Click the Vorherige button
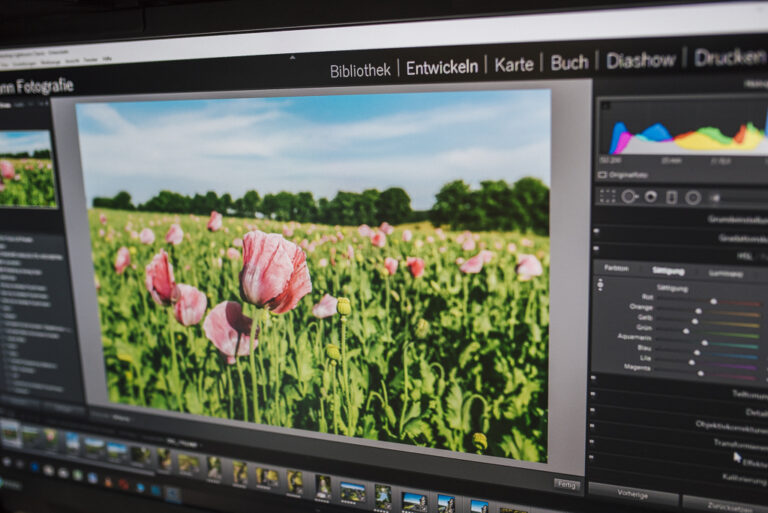Viewport: 768px width, 513px height. point(632,494)
